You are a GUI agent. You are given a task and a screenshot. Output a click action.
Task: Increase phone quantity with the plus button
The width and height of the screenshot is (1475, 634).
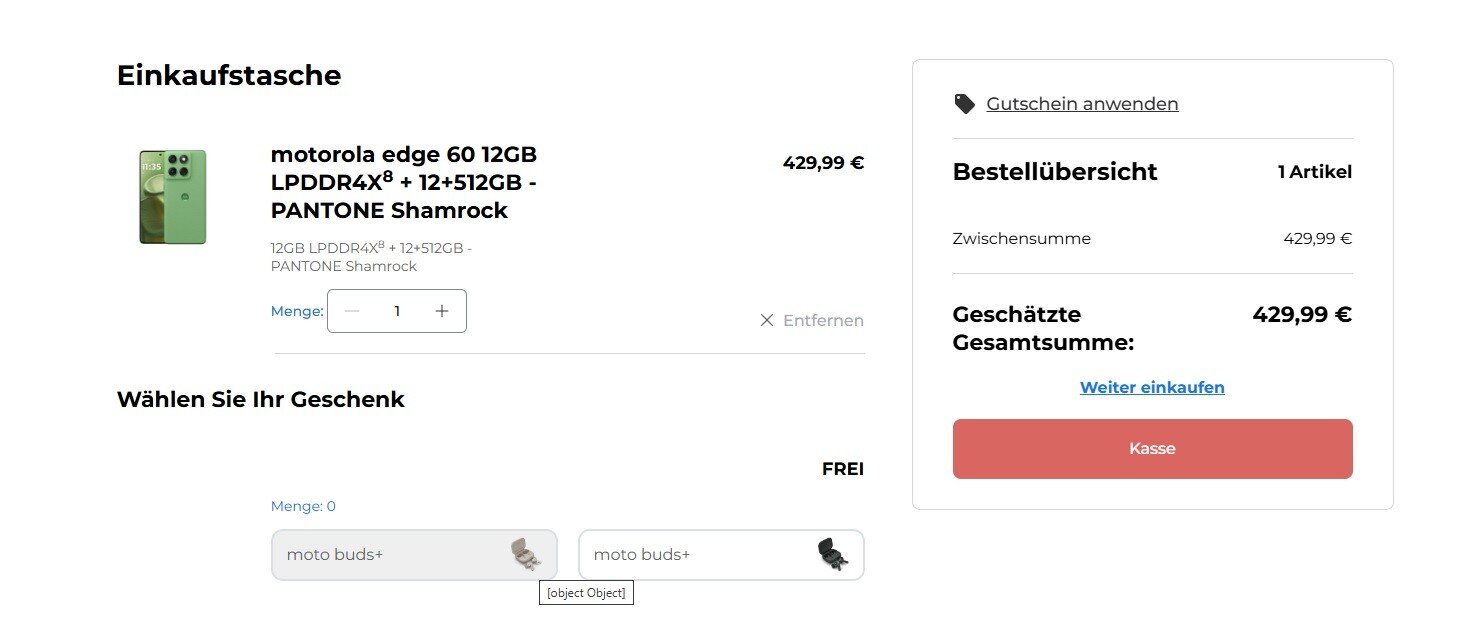click(442, 311)
